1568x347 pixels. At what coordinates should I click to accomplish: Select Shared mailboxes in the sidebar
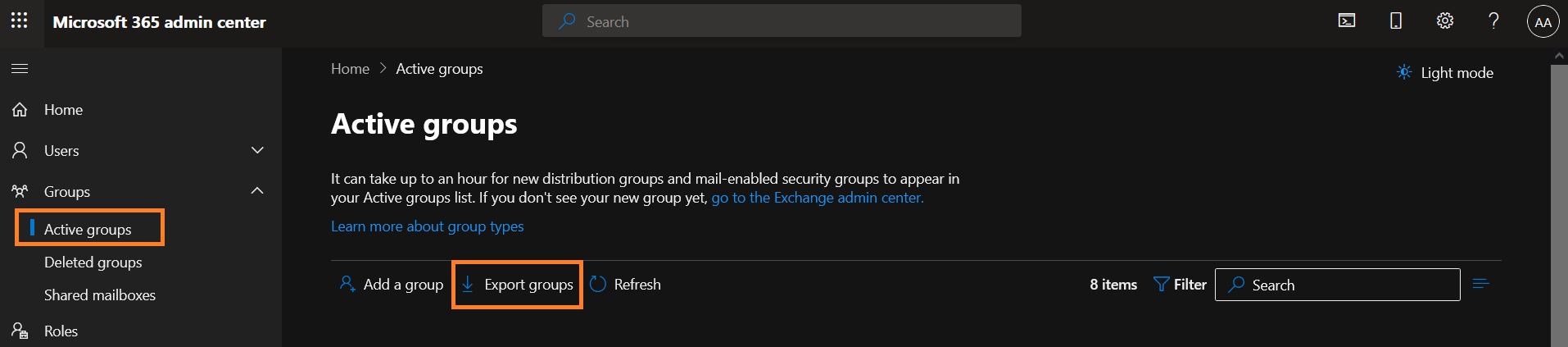click(100, 295)
